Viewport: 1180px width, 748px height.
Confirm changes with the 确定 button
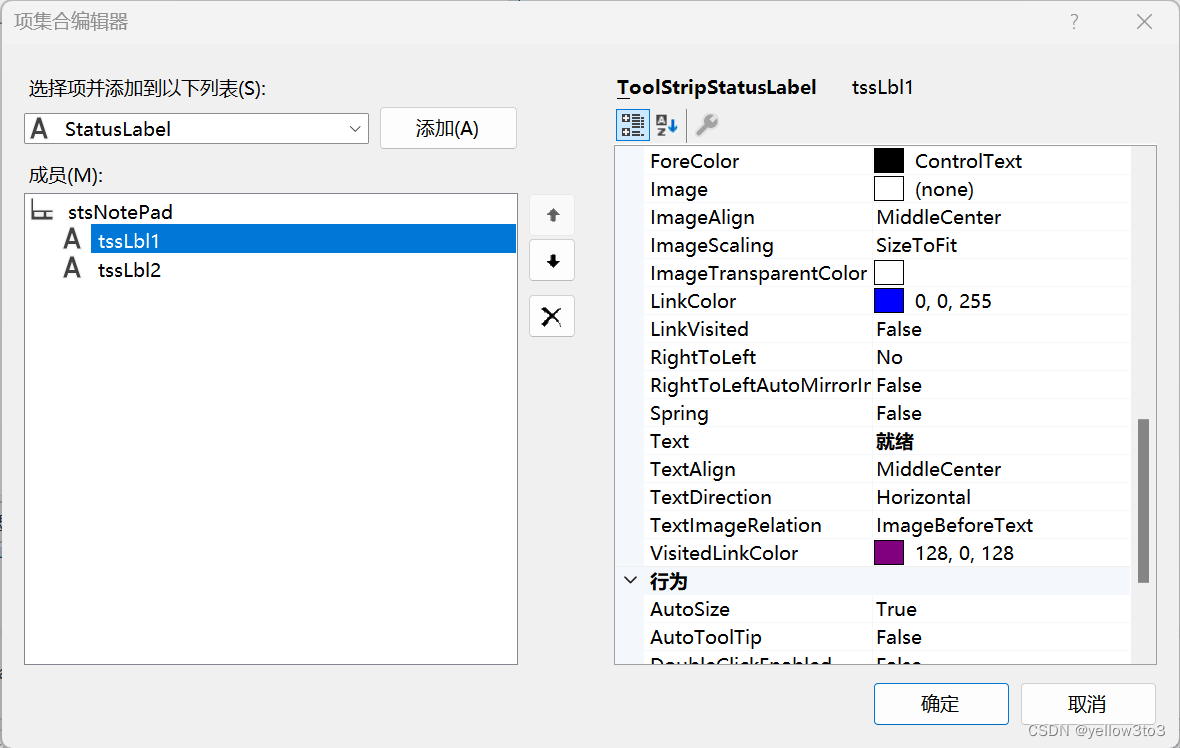click(940, 704)
